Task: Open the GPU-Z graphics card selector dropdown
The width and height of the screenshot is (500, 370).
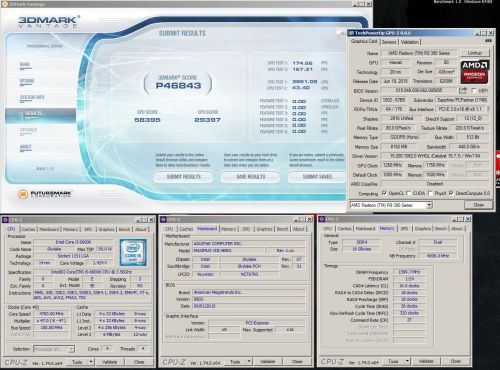Action: pyautogui.click(x=429, y=205)
